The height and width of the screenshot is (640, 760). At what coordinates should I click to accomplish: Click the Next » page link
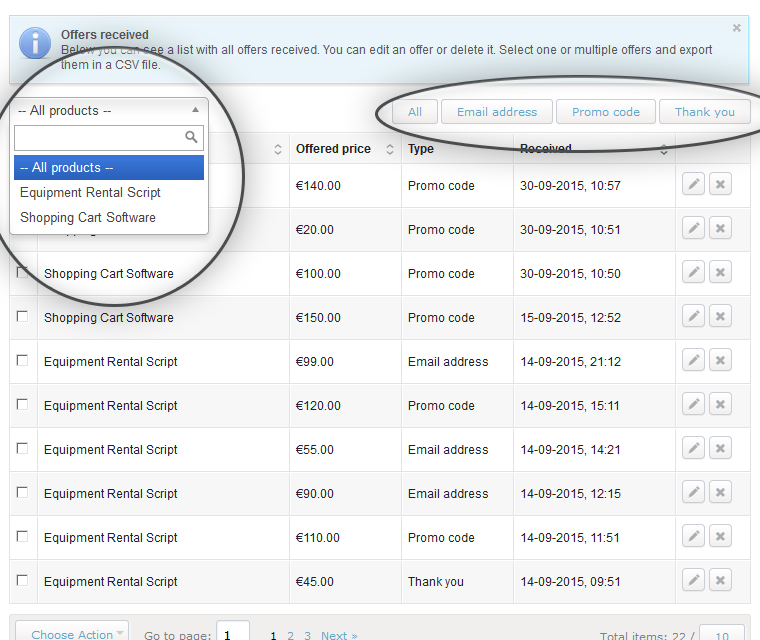click(x=339, y=635)
